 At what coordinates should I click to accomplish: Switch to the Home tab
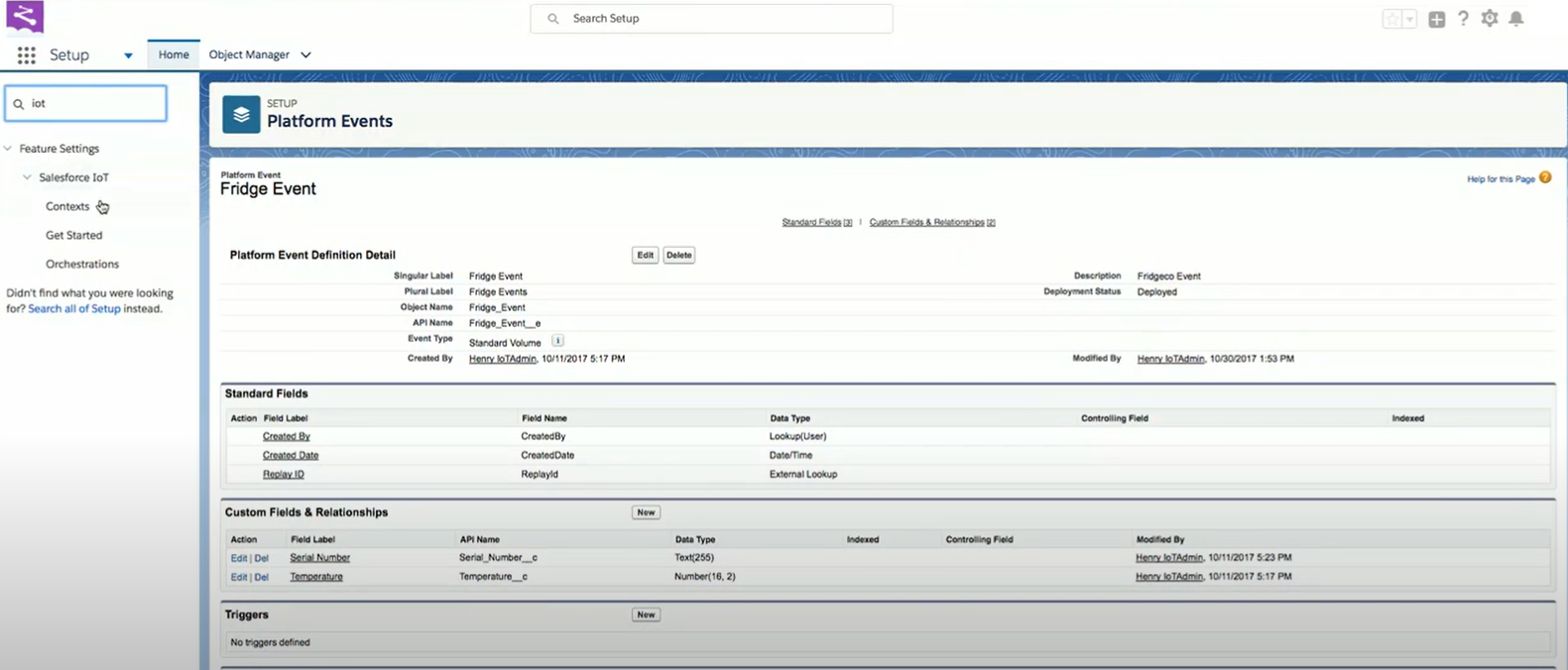(174, 55)
